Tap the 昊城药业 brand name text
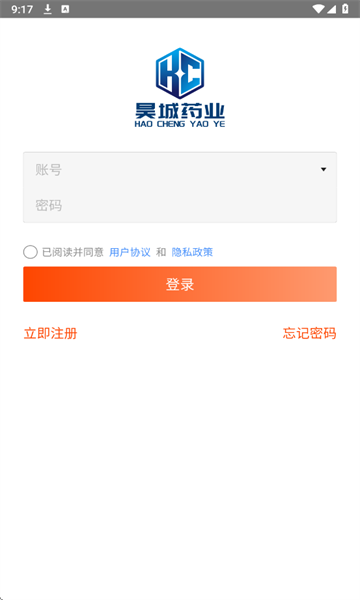 [180, 111]
